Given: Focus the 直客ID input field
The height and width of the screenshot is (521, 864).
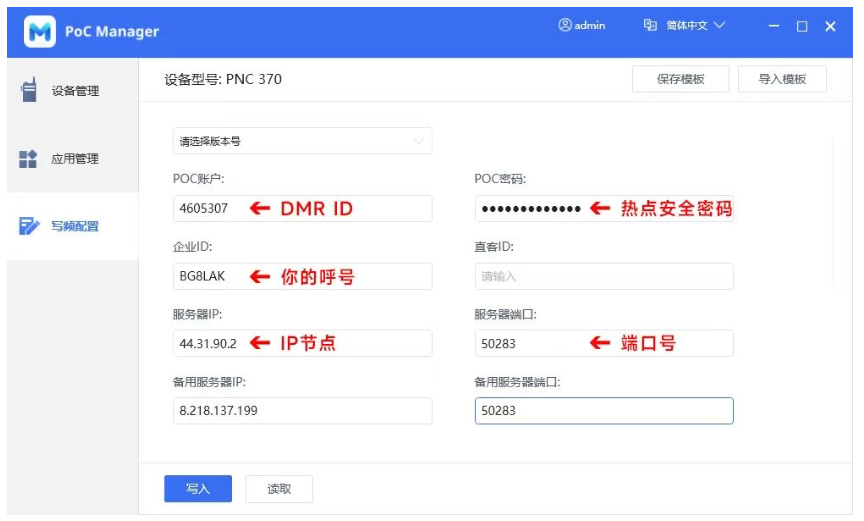Looking at the screenshot, I should pyautogui.click(x=603, y=276).
